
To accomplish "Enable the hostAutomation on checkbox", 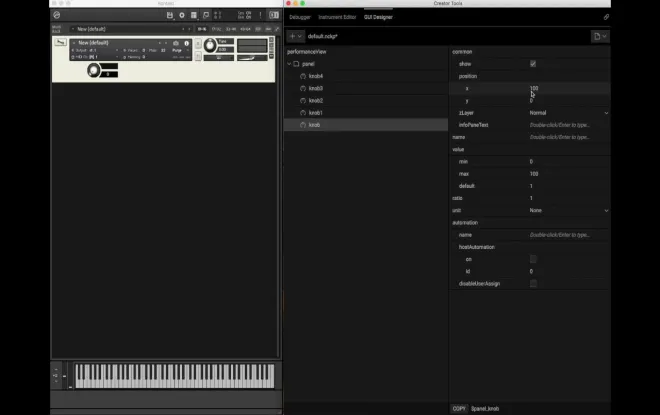I will [x=533, y=259].
